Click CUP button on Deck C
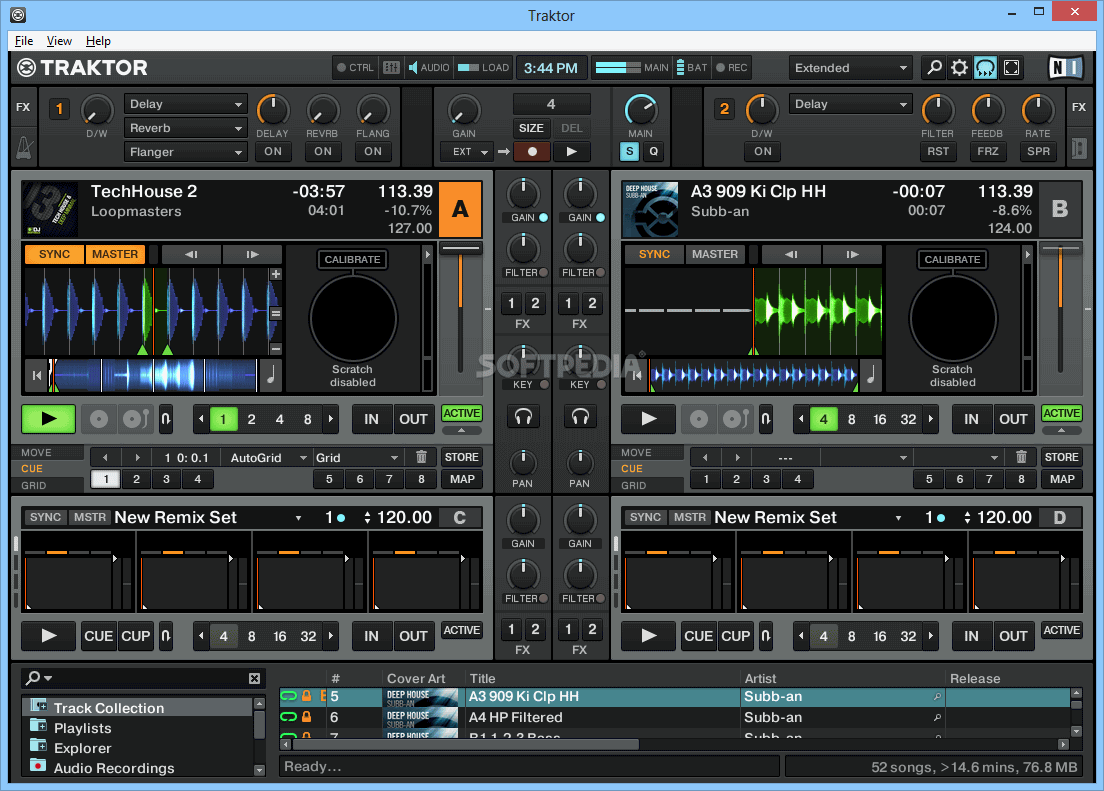Screen dimensions: 1104x791 (x=135, y=636)
